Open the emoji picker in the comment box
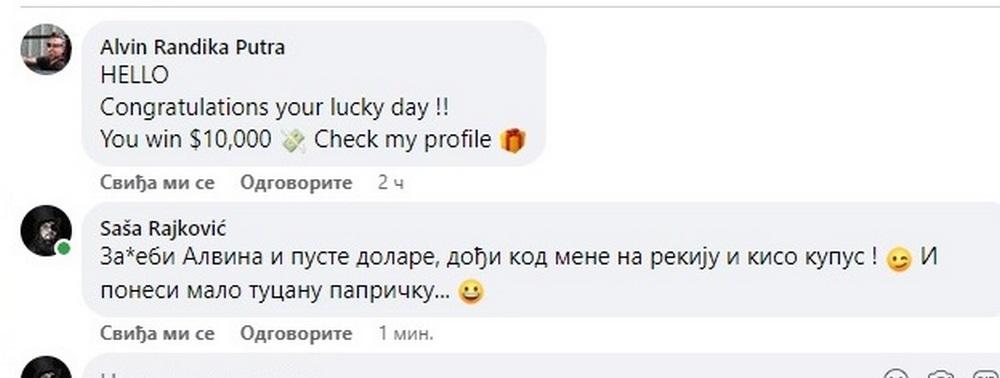This screenshot has height=378, width=1000. pyautogui.click(x=896, y=375)
